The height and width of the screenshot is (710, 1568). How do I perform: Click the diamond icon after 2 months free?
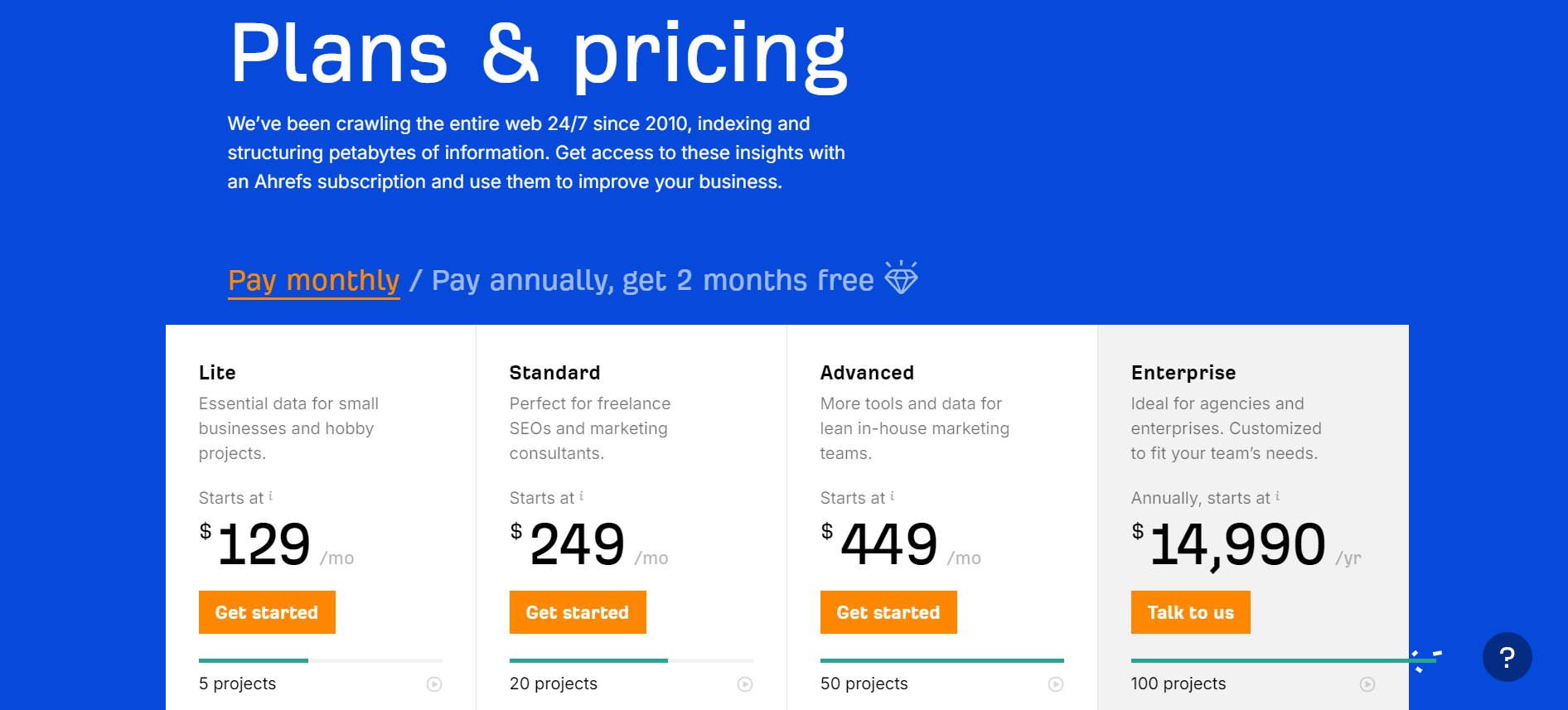click(901, 279)
